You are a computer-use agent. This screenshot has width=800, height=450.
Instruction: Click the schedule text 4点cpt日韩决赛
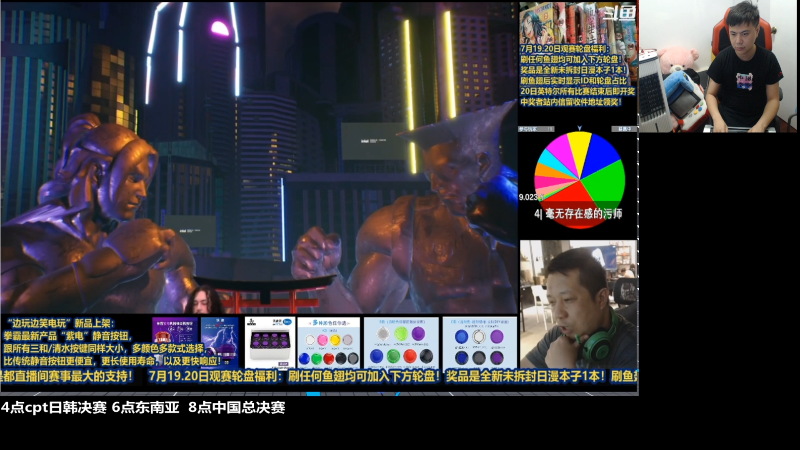tap(54, 408)
